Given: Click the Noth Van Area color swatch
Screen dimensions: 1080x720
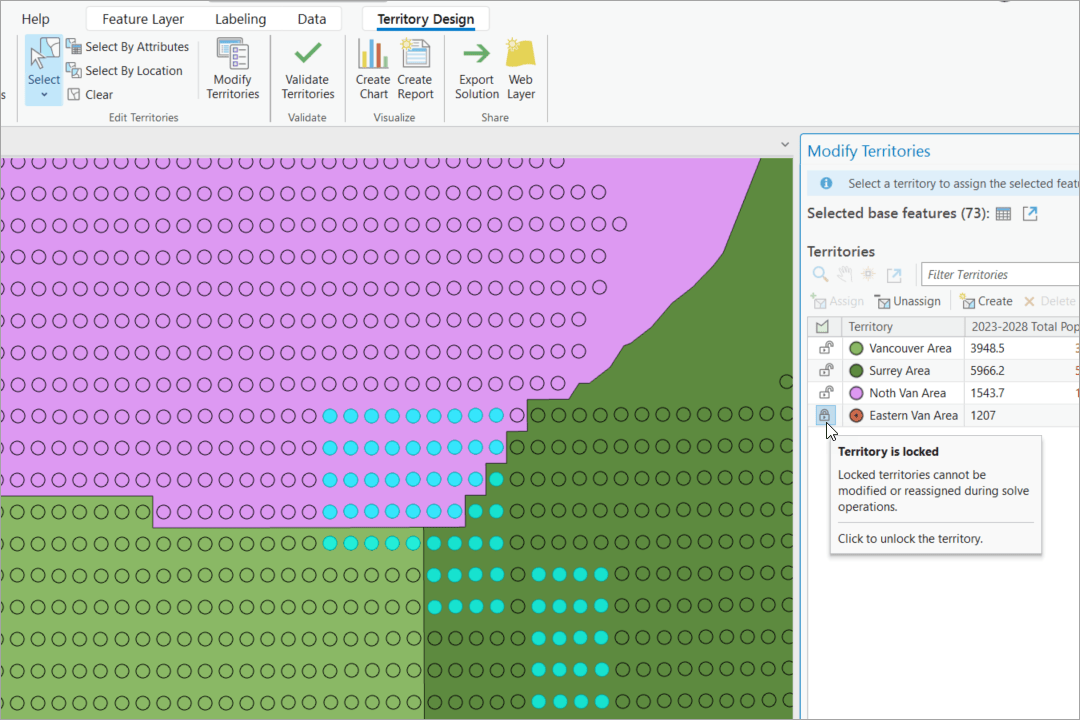Looking at the screenshot, I should click(856, 393).
